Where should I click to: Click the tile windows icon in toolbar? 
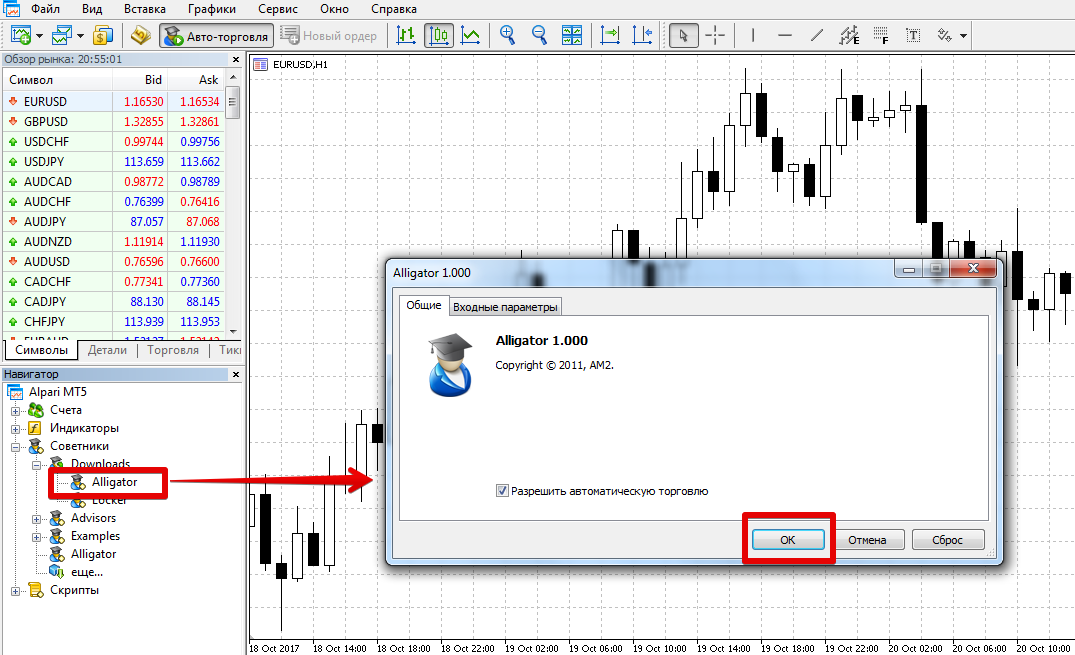point(572,36)
